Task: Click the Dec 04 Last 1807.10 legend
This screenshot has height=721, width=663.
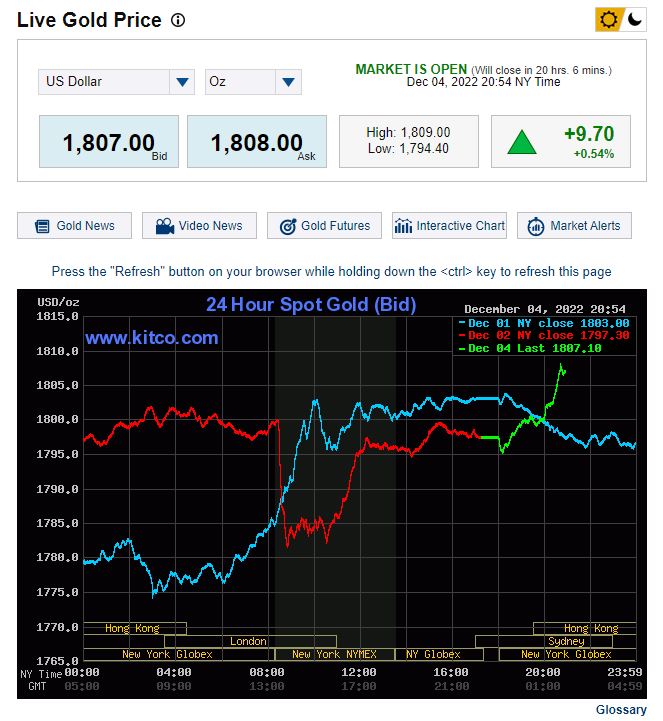Action: point(530,349)
